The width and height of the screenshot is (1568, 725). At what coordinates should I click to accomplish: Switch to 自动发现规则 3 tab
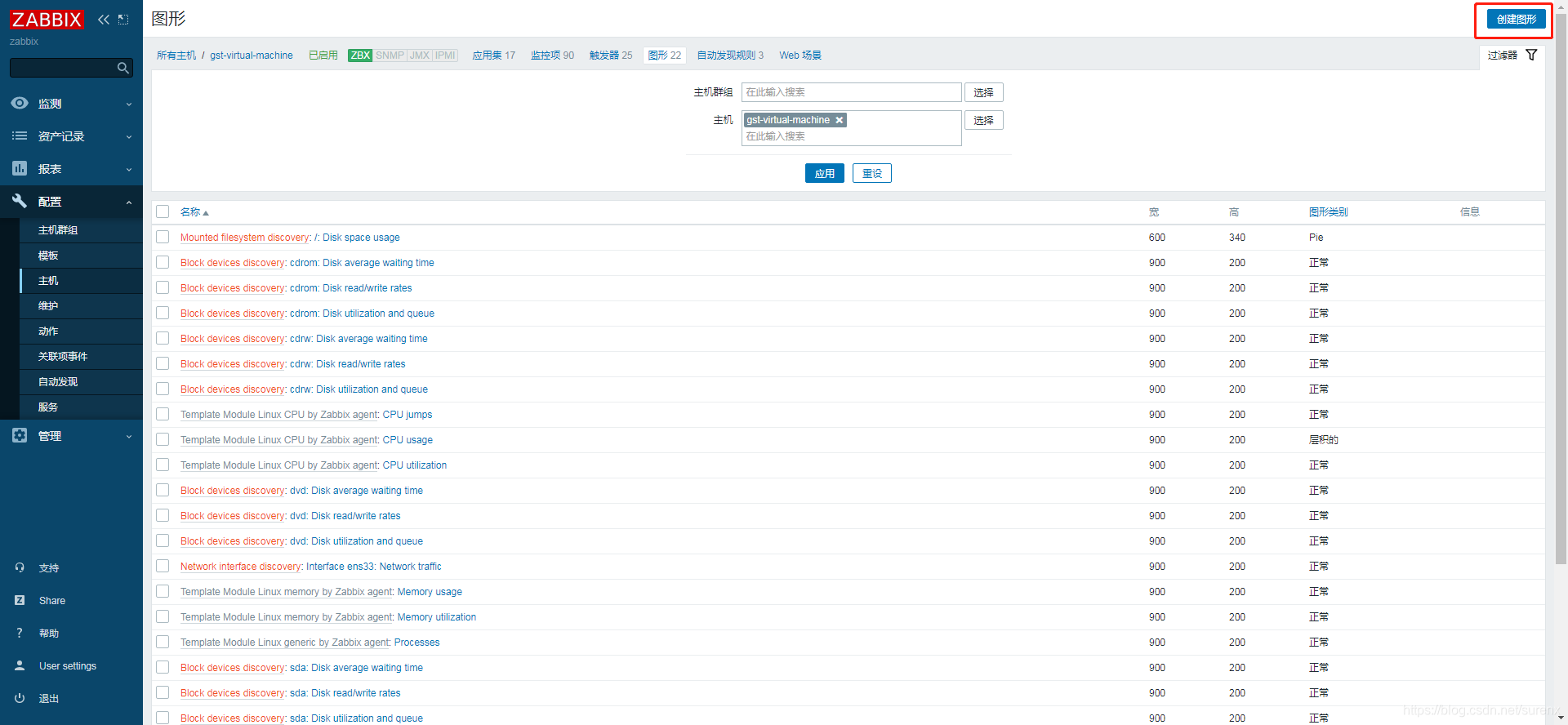click(730, 56)
